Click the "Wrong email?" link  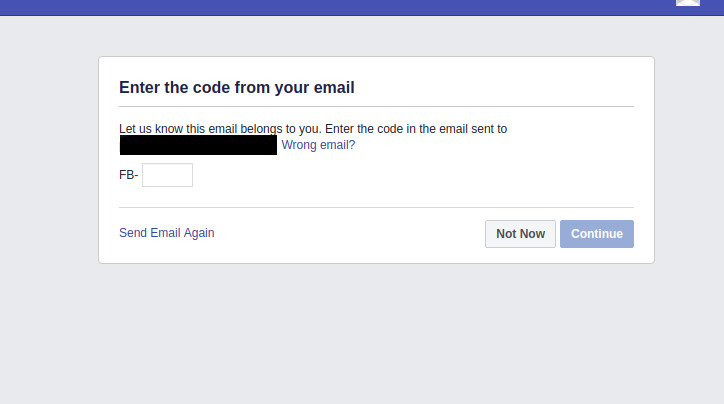pyautogui.click(x=318, y=145)
